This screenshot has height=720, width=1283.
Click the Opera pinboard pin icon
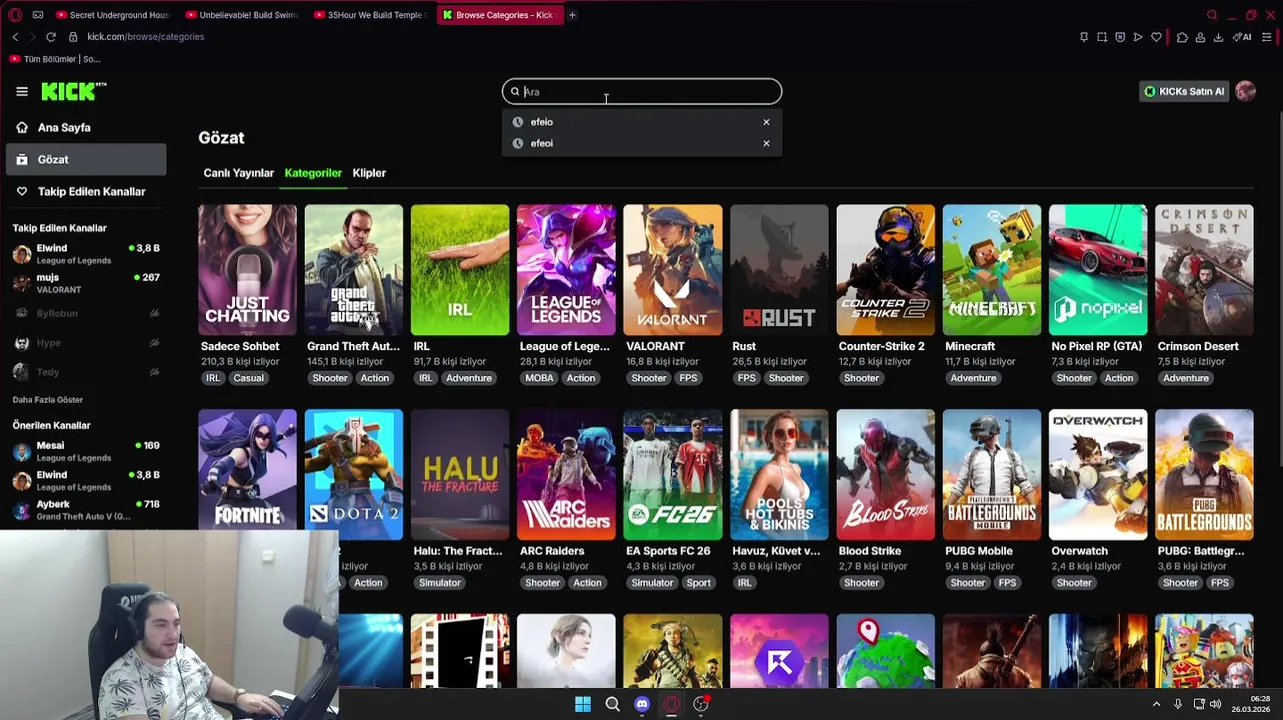click(1084, 37)
